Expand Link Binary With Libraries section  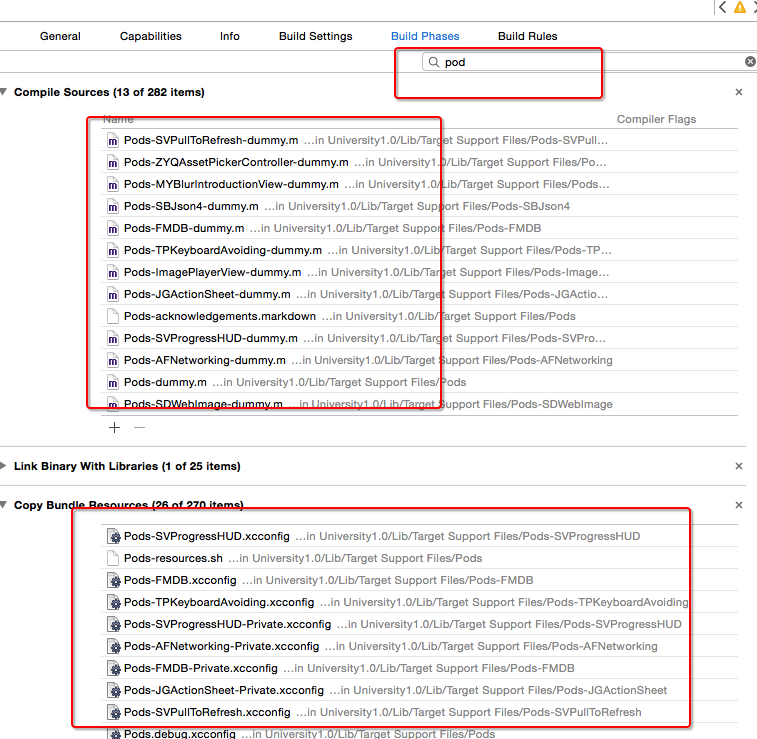pyautogui.click(x=3, y=466)
